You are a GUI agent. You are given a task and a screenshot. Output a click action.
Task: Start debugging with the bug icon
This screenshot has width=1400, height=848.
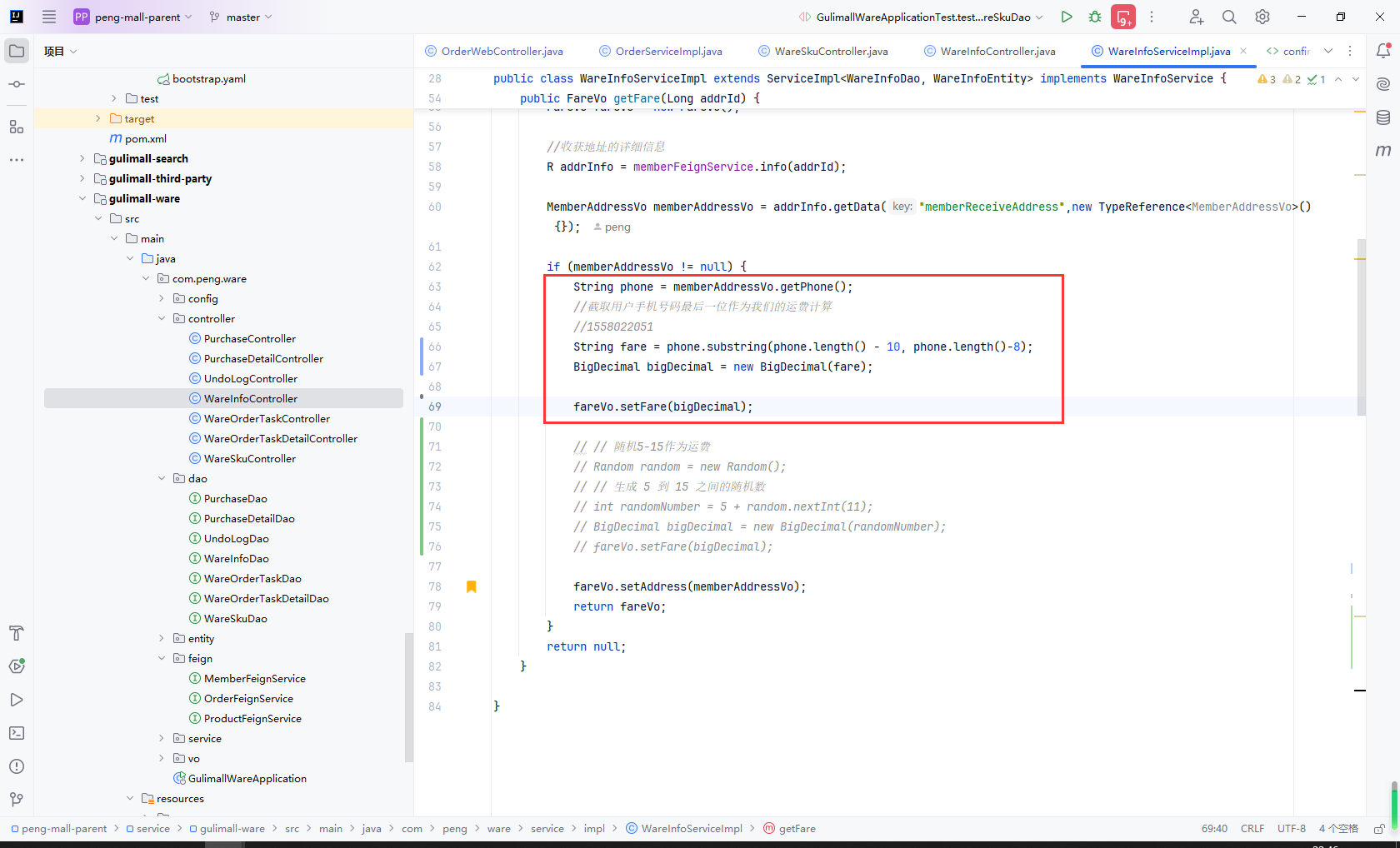[x=1095, y=17]
